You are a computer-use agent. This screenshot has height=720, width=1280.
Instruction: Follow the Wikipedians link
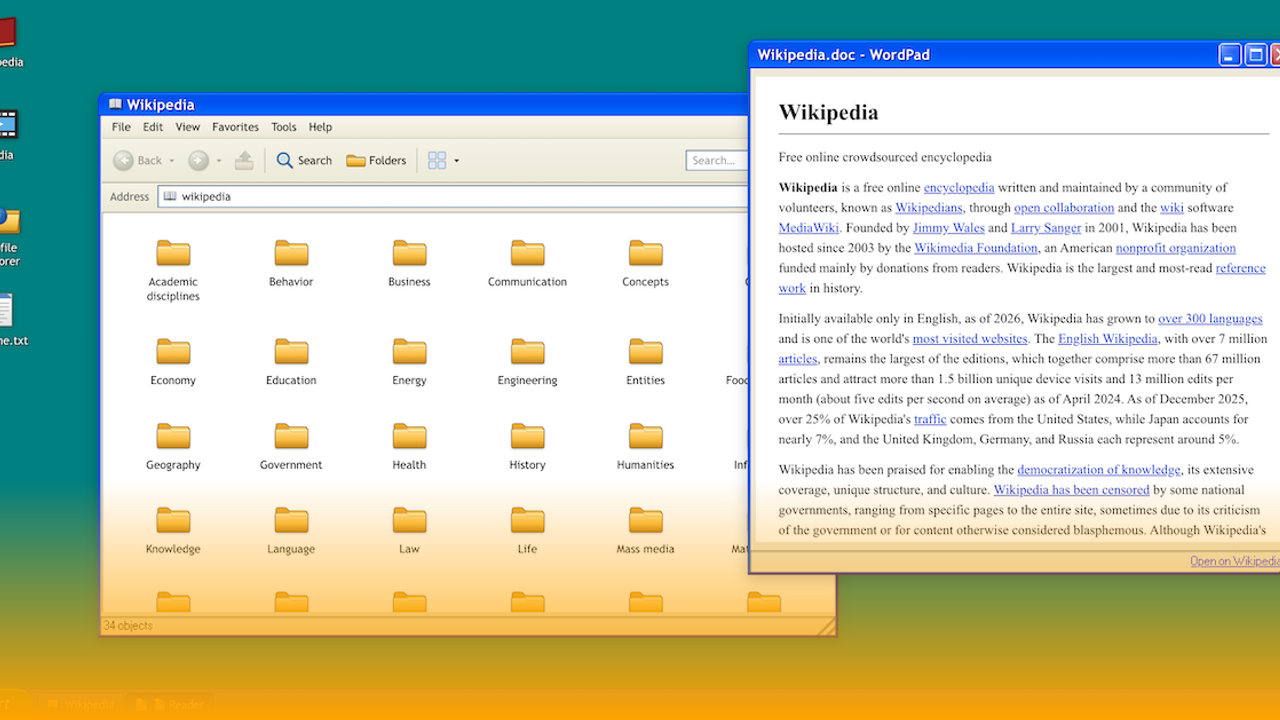929,208
